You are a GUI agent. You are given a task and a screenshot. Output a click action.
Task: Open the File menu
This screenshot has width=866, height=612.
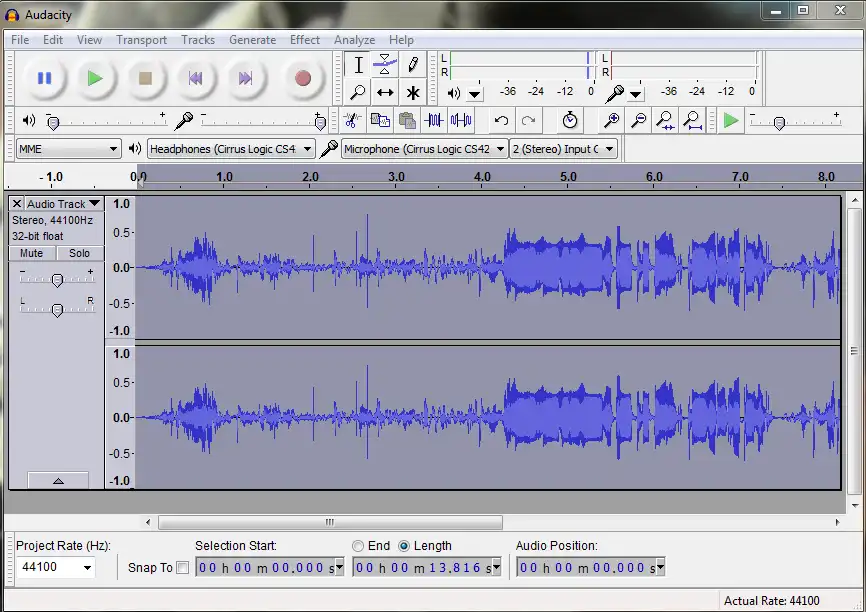[x=20, y=40]
